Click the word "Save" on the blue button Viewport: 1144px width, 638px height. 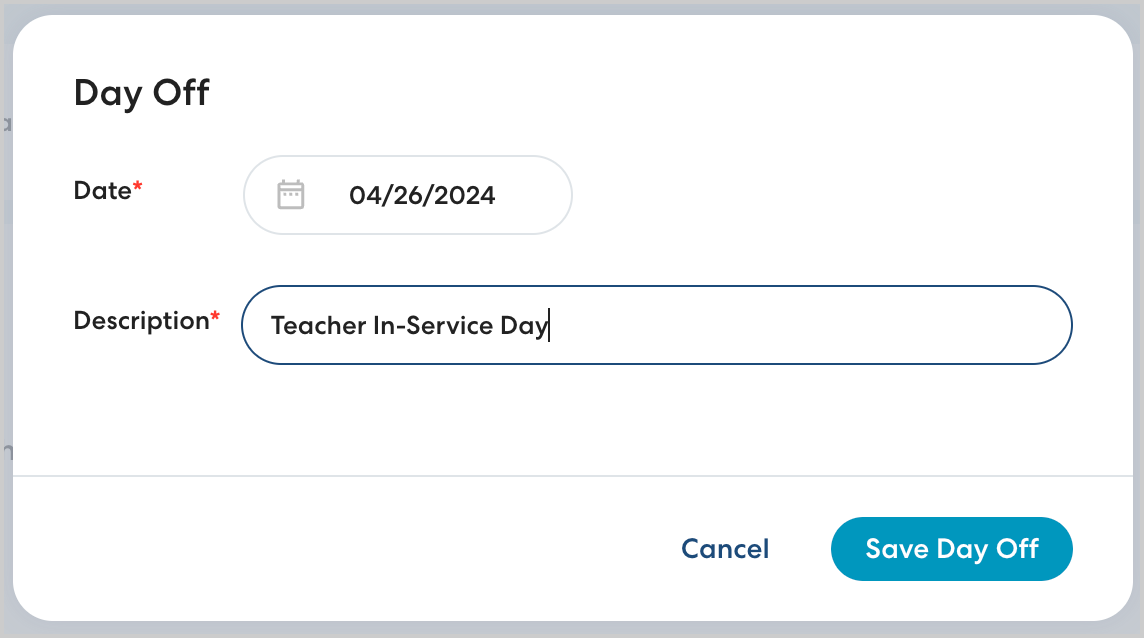[896, 549]
